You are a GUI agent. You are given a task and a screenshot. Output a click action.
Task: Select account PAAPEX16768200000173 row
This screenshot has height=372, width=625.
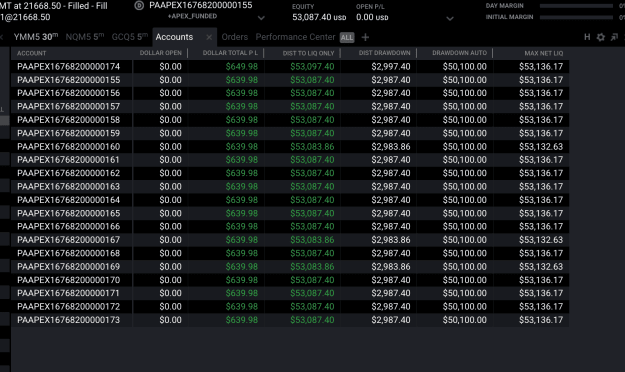click(x=290, y=320)
